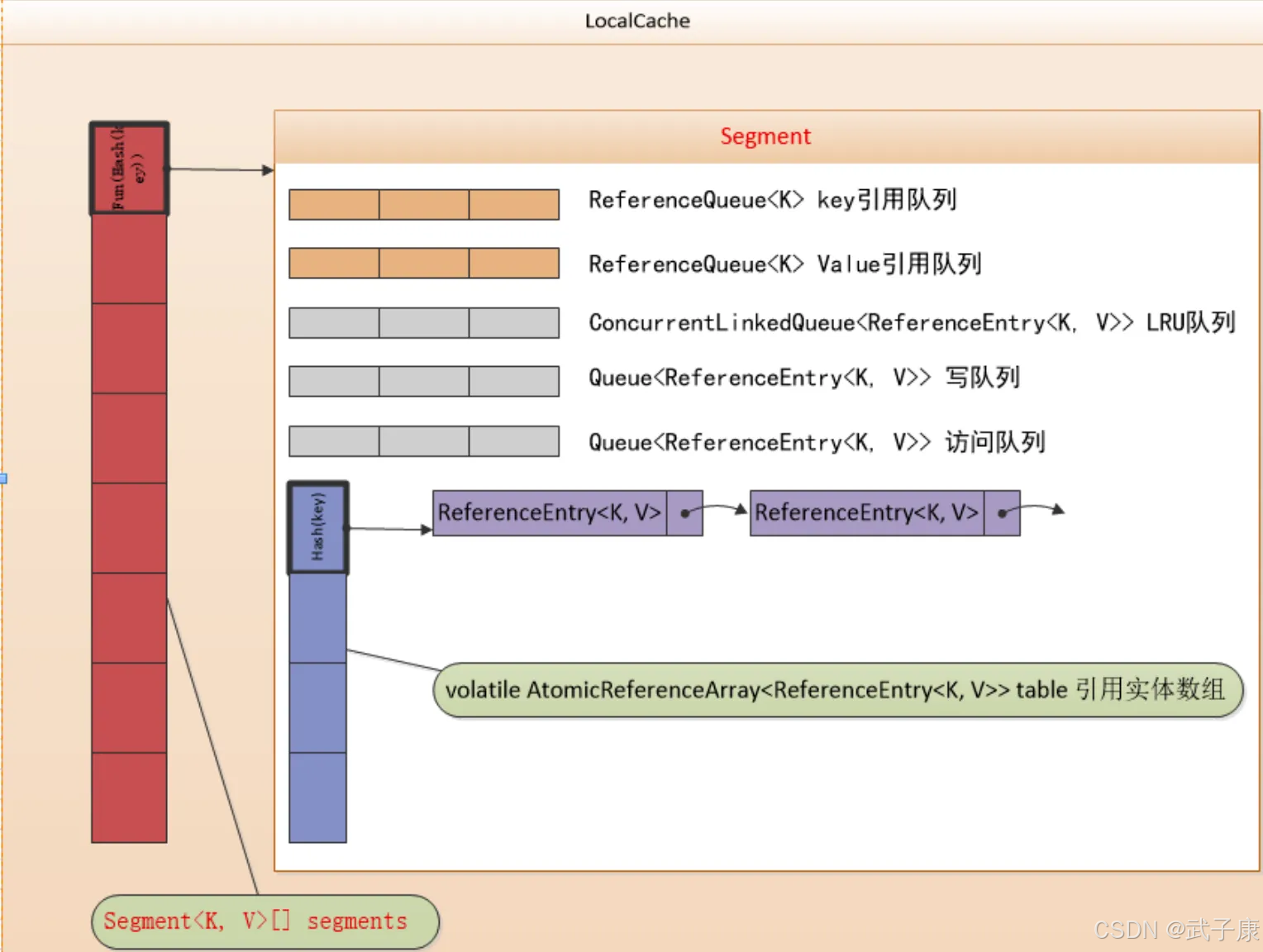Select the Fun(Hash(key)) red header cell
The width and height of the screenshot is (1263, 952).
[x=128, y=167]
